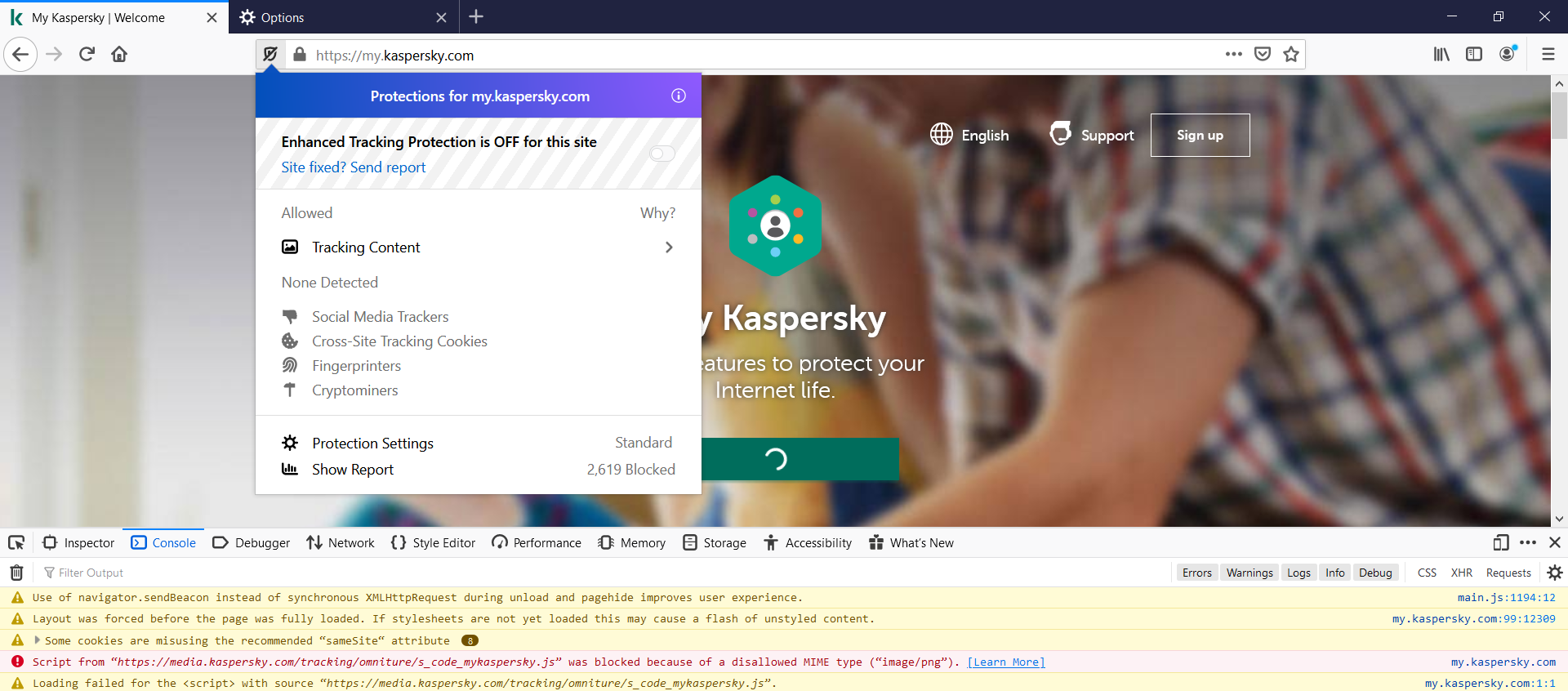This screenshot has width=1568, height=691.
Task: Close the developer tools panel
Action: [1555, 543]
